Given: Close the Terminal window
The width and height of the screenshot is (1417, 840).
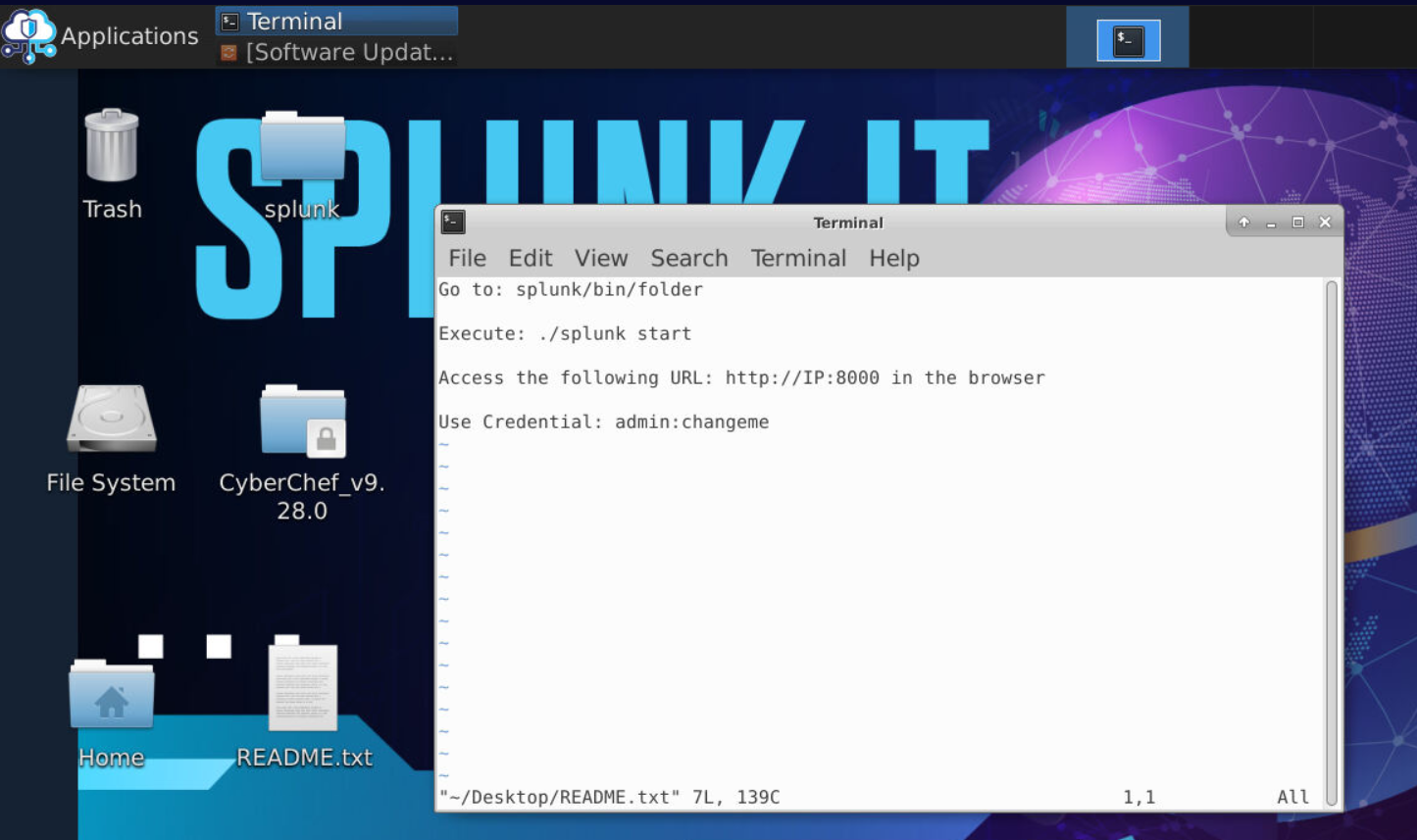Looking at the screenshot, I should [1325, 222].
